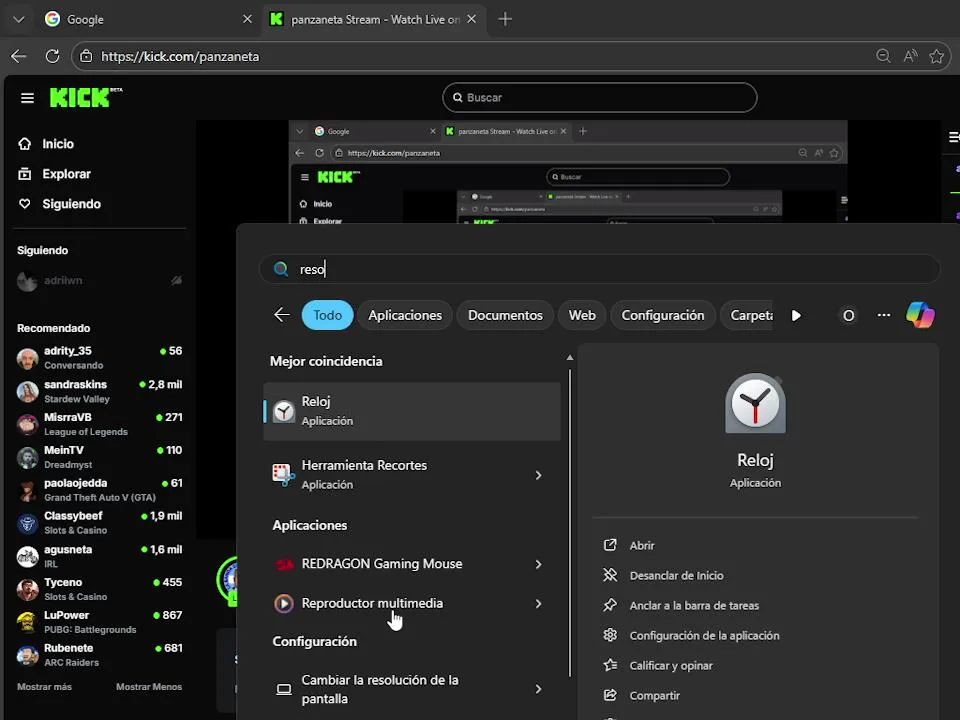Close the panzaneta Stream tab
The height and width of the screenshot is (720, 960).
pyautogui.click(x=471, y=19)
